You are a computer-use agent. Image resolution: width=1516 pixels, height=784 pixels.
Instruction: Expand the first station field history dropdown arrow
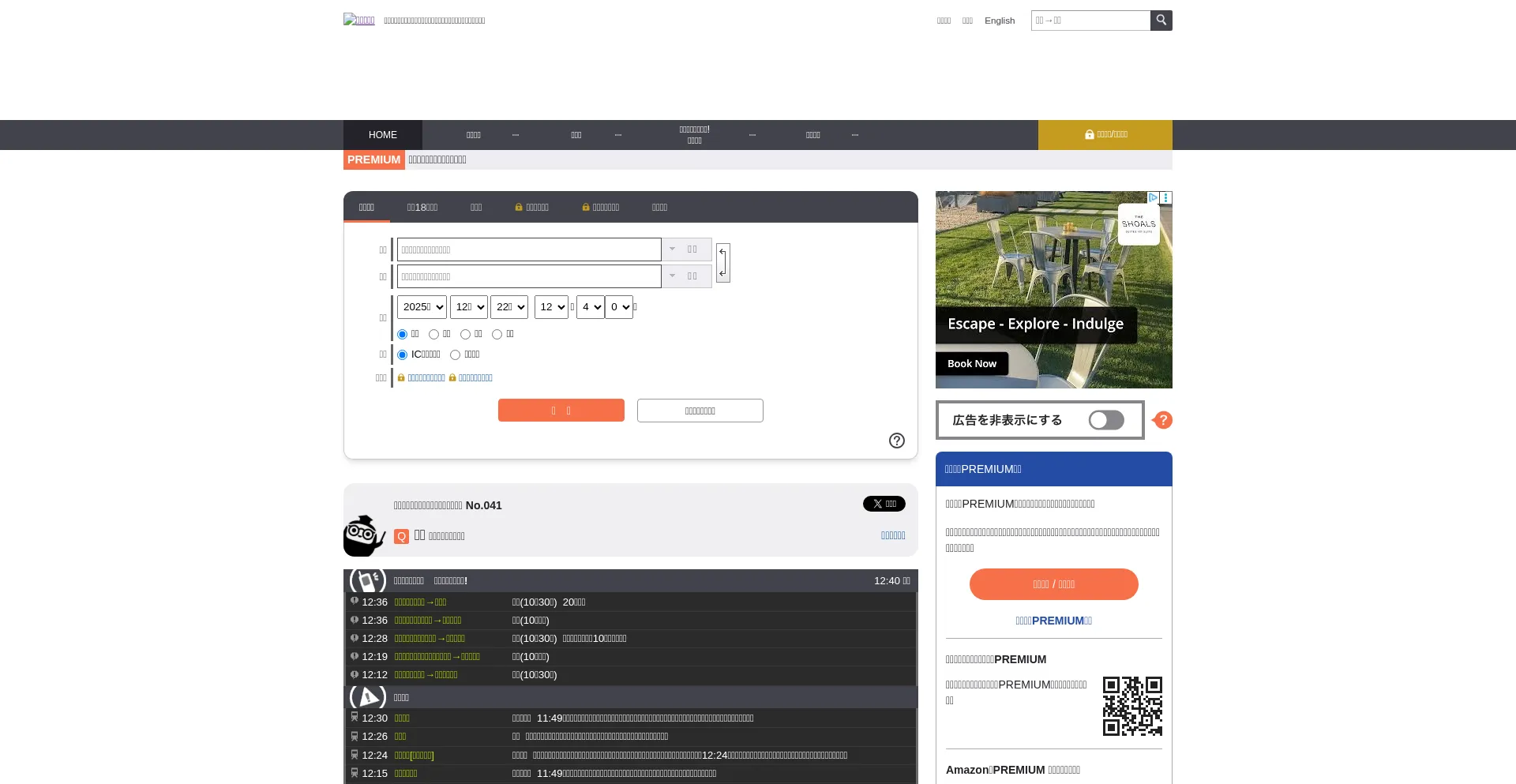(672, 249)
